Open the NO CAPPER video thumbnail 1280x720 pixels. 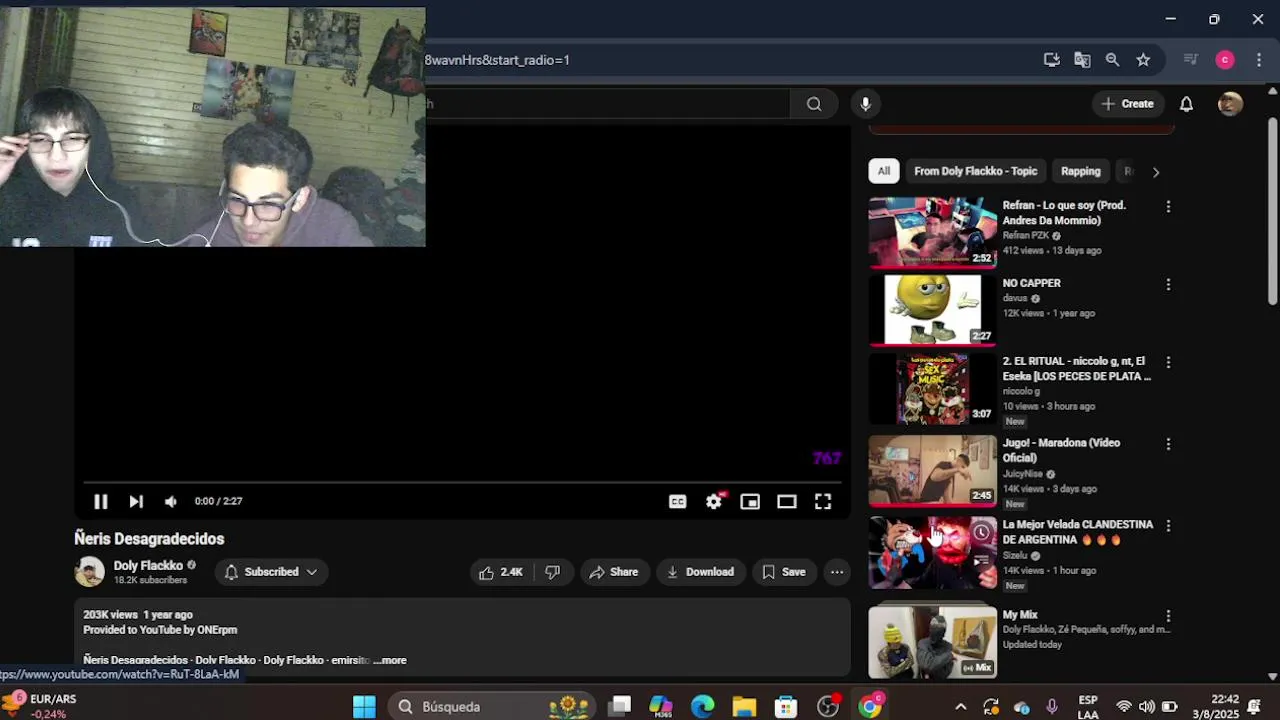tap(933, 309)
